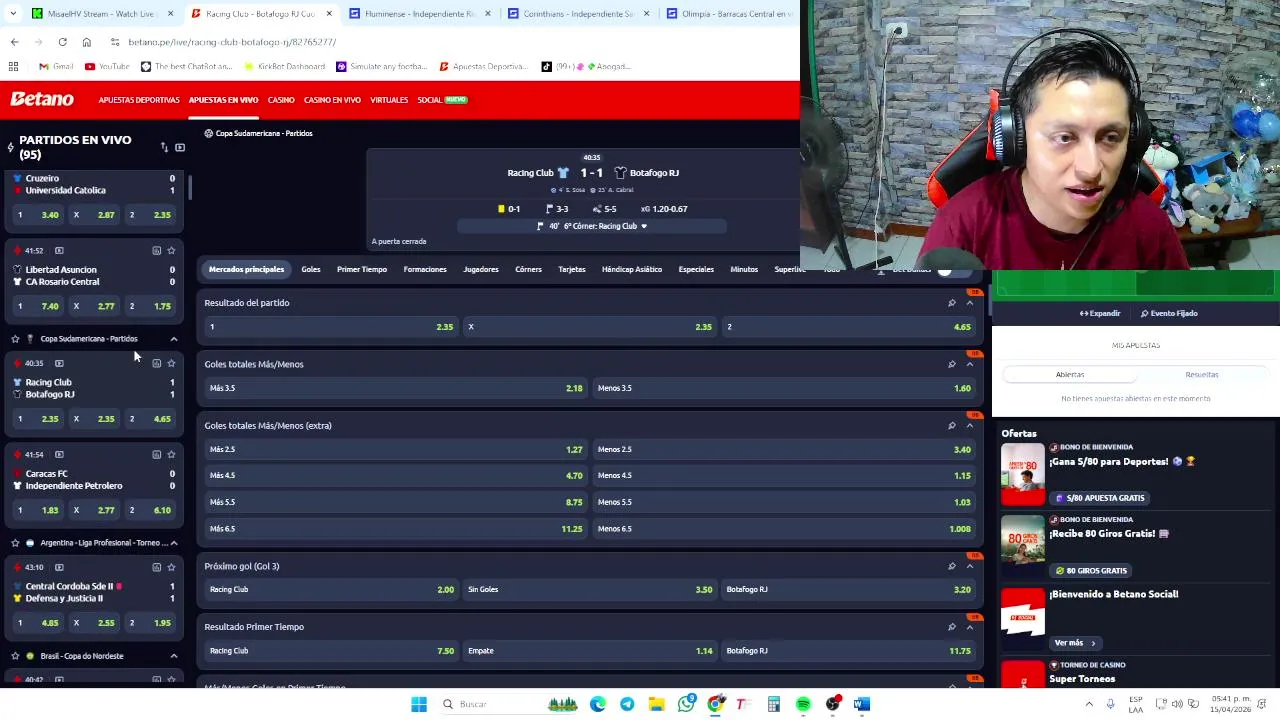Bet on Más 3.5 goals at 2.18
Viewport: 1280px width, 720px height.
pyautogui.click(x=395, y=388)
